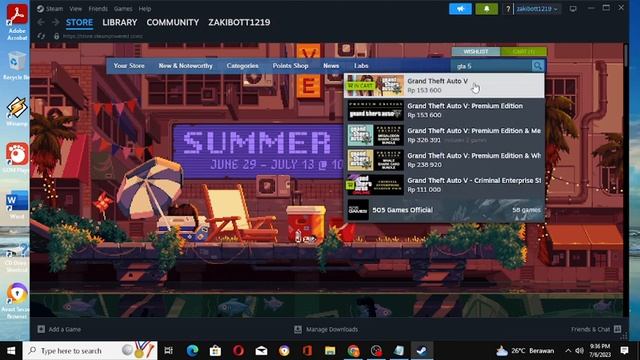Expand the Your Store menu

(x=129, y=66)
